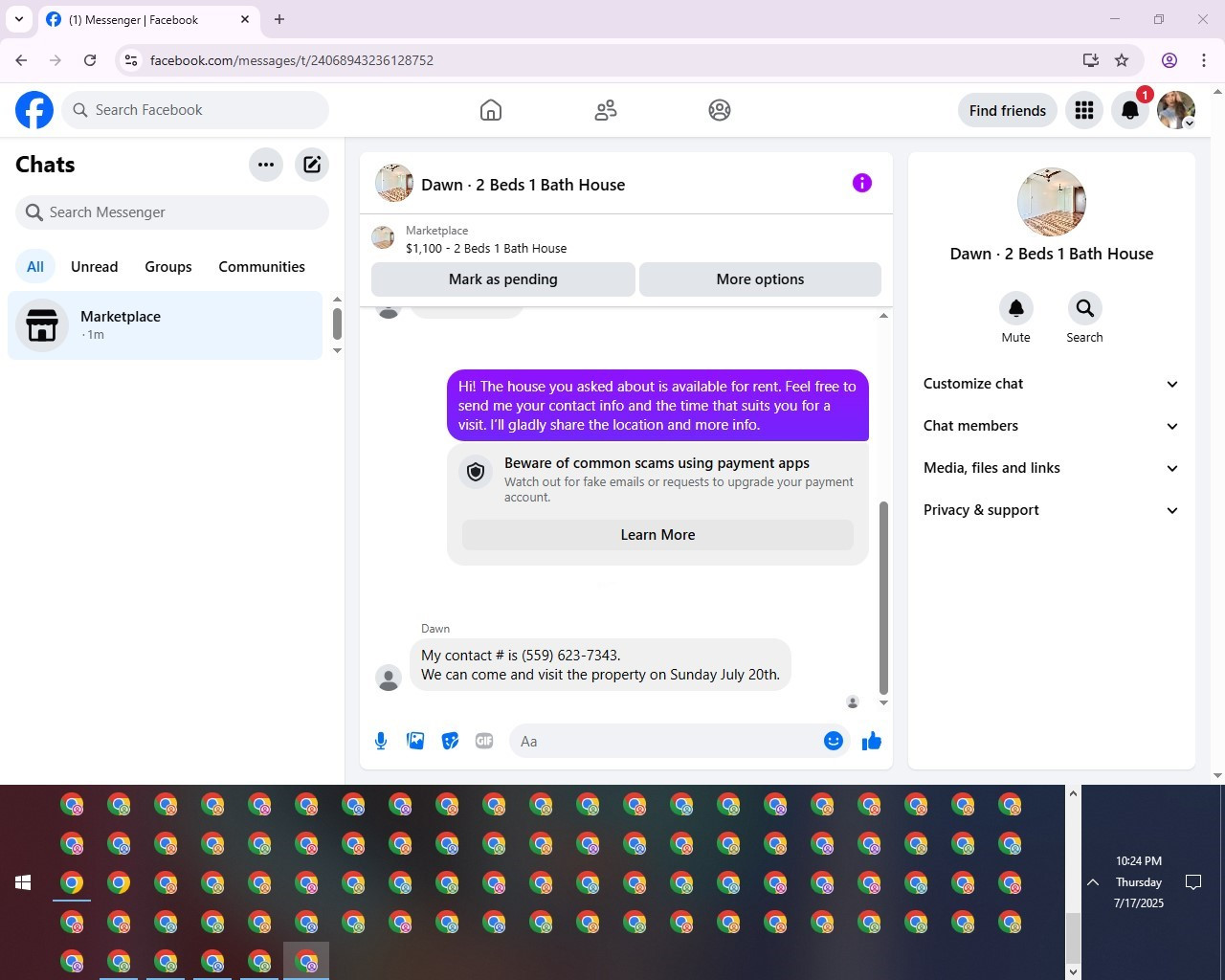Viewport: 1225px width, 980px height.
Task: Open the Friends icon in top navigation
Action: 606,110
